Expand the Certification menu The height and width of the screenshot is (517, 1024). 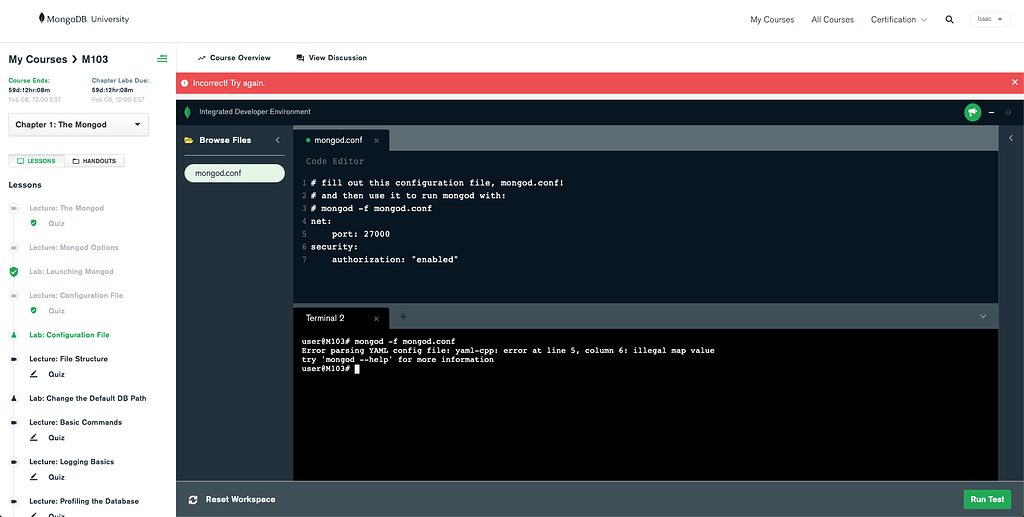pos(898,19)
